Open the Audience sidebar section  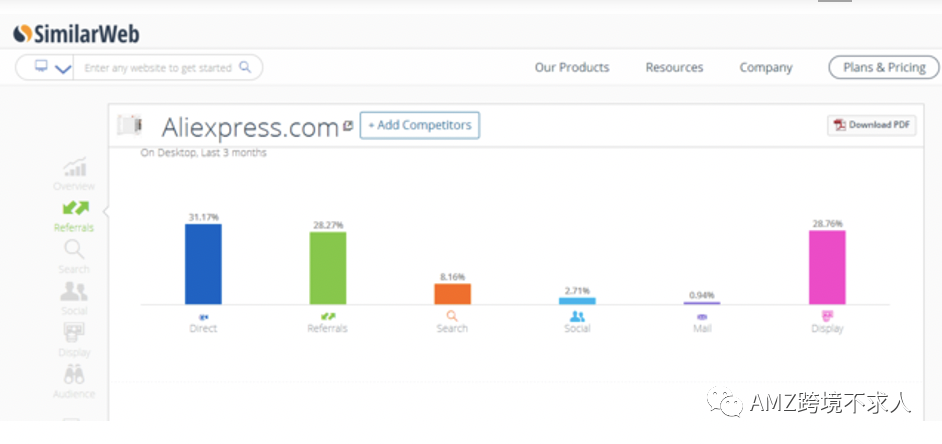[x=74, y=381]
